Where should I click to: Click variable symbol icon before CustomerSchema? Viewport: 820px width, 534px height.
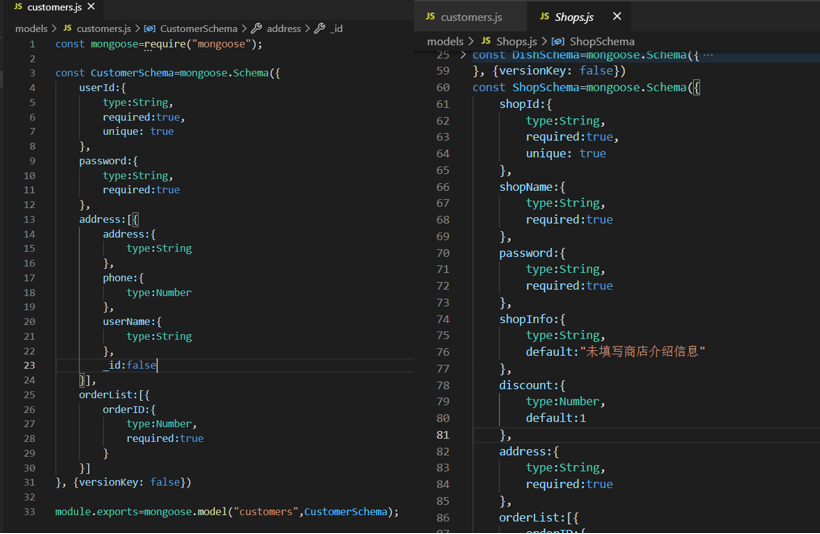tap(150, 29)
